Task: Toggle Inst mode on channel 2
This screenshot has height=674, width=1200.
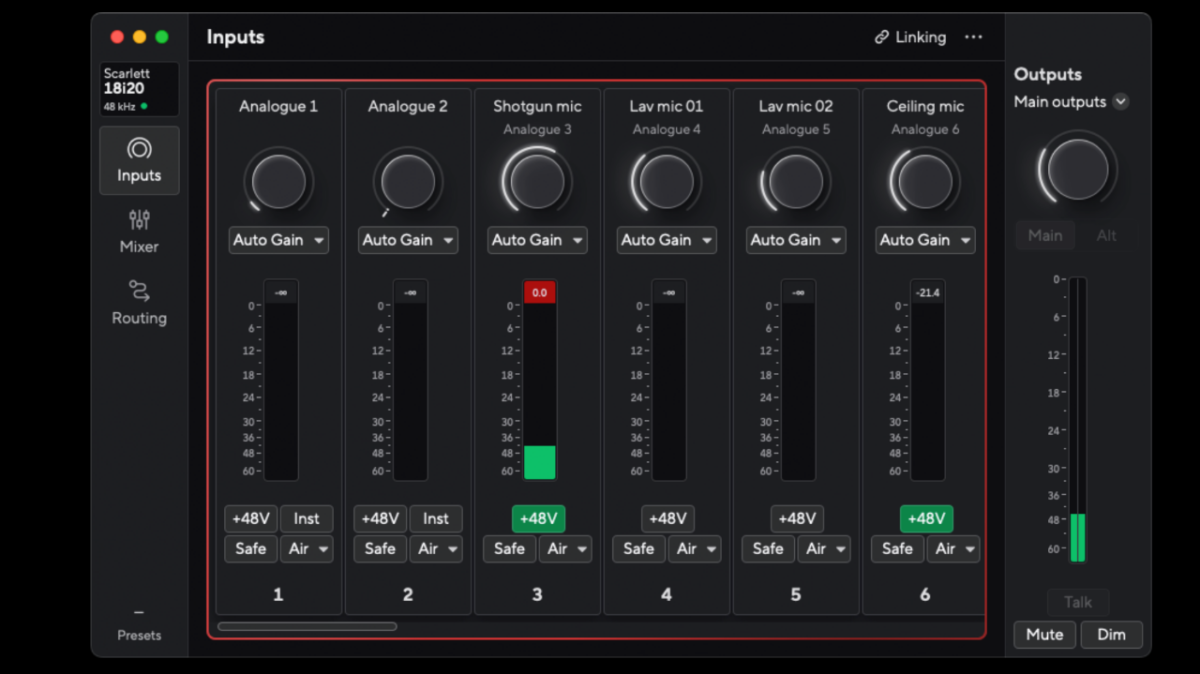Action: pyautogui.click(x=435, y=518)
